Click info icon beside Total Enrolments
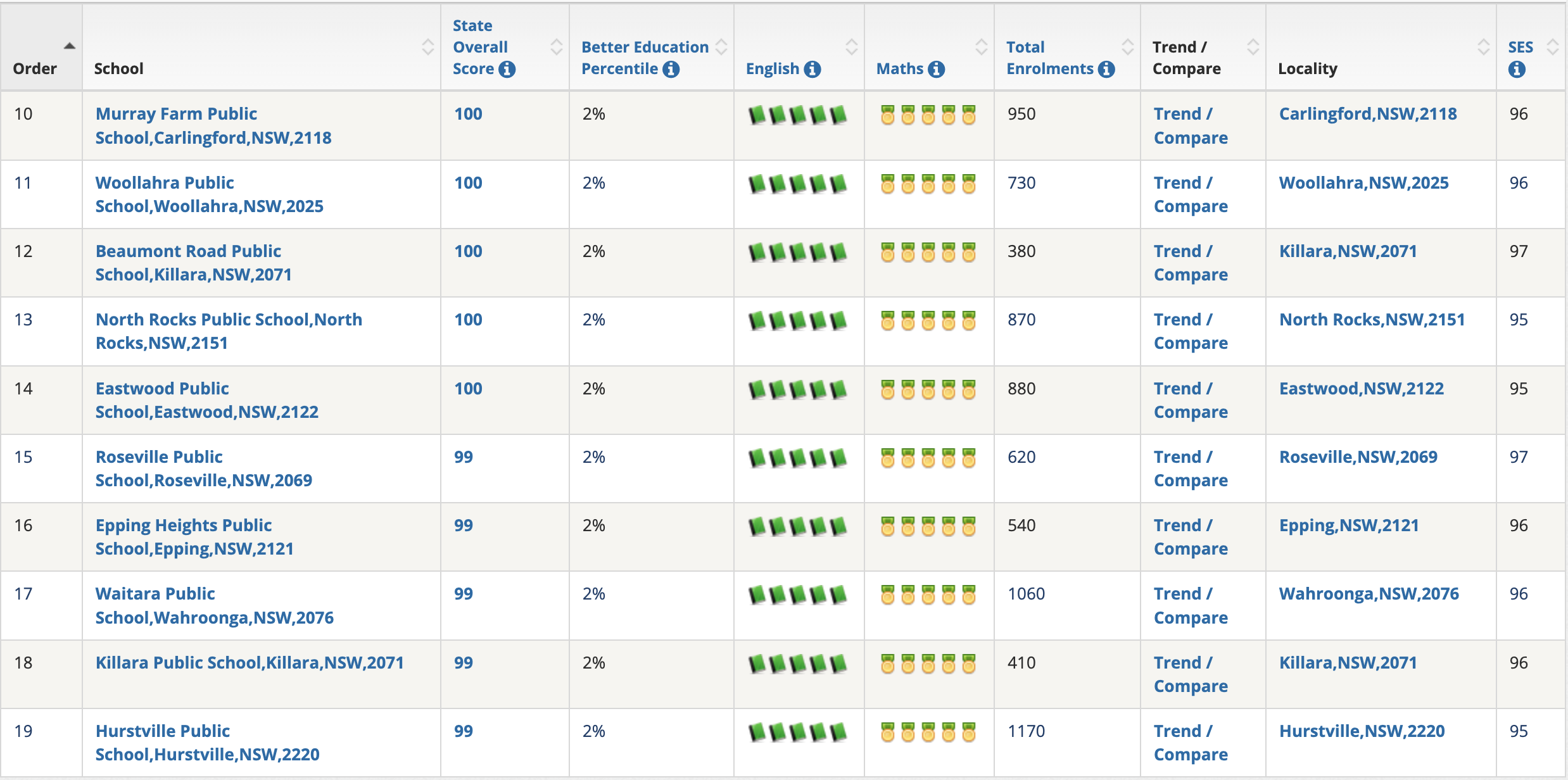1568x780 pixels. [1106, 69]
